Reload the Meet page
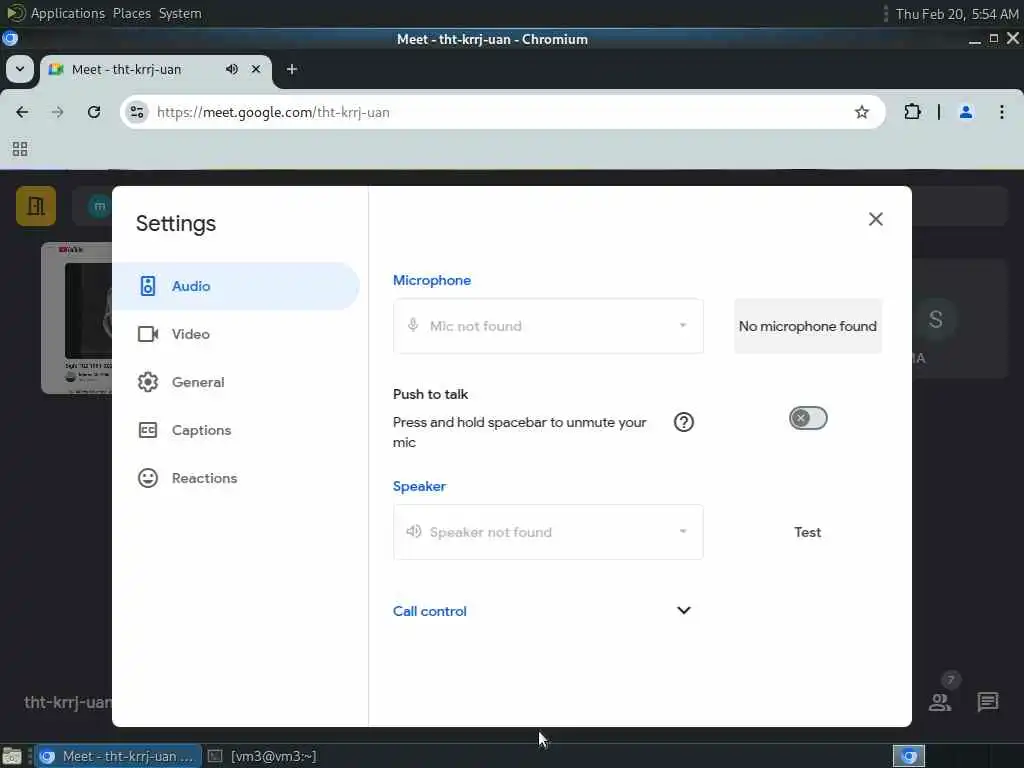Image resolution: width=1024 pixels, height=768 pixels. pos(94,112)
